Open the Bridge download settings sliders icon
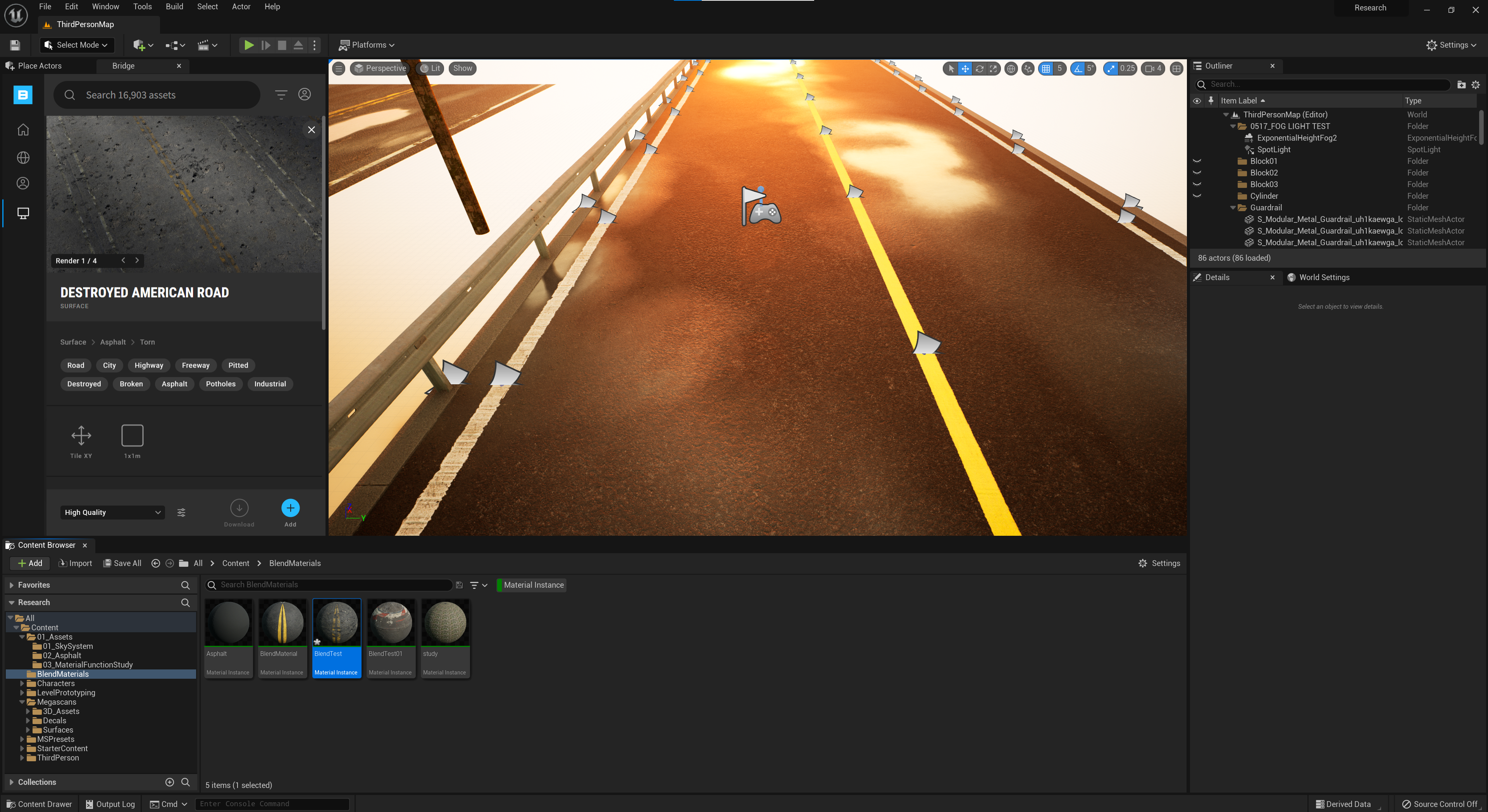 click(x=181, y=512)
